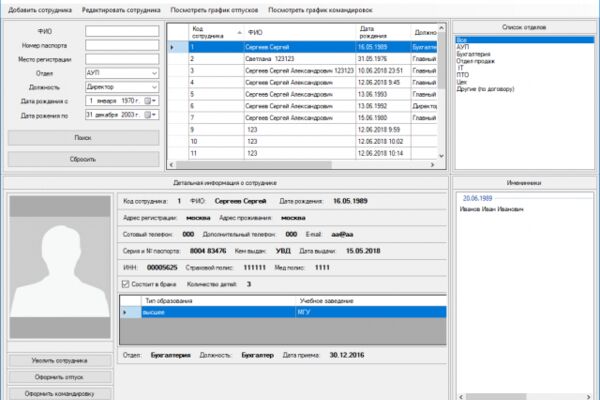600x400 pixels.
Task: Click birthday panel scroll right arrow
Action: point(589,397)
